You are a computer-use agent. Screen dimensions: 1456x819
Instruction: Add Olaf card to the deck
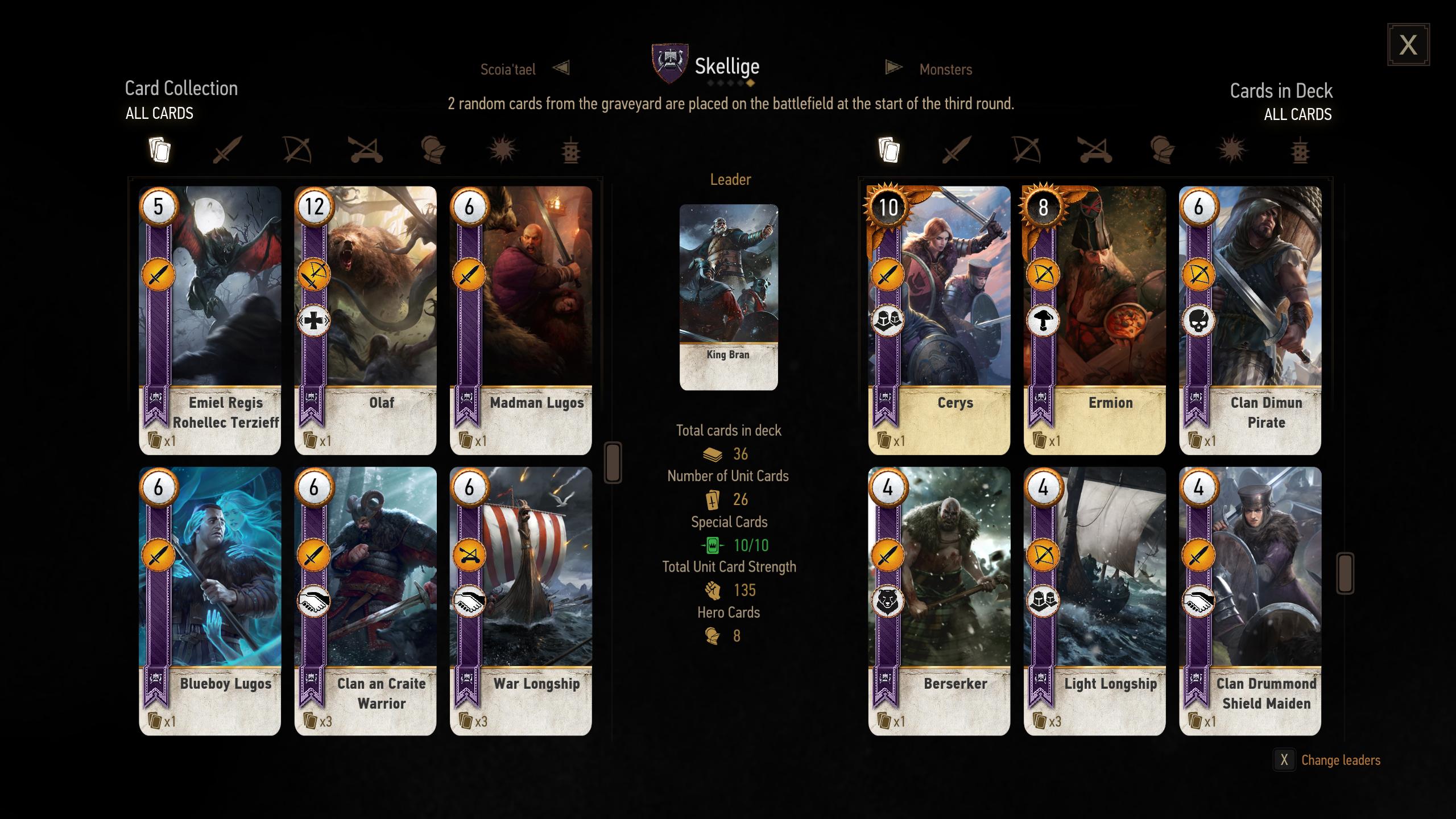[365, 320]
